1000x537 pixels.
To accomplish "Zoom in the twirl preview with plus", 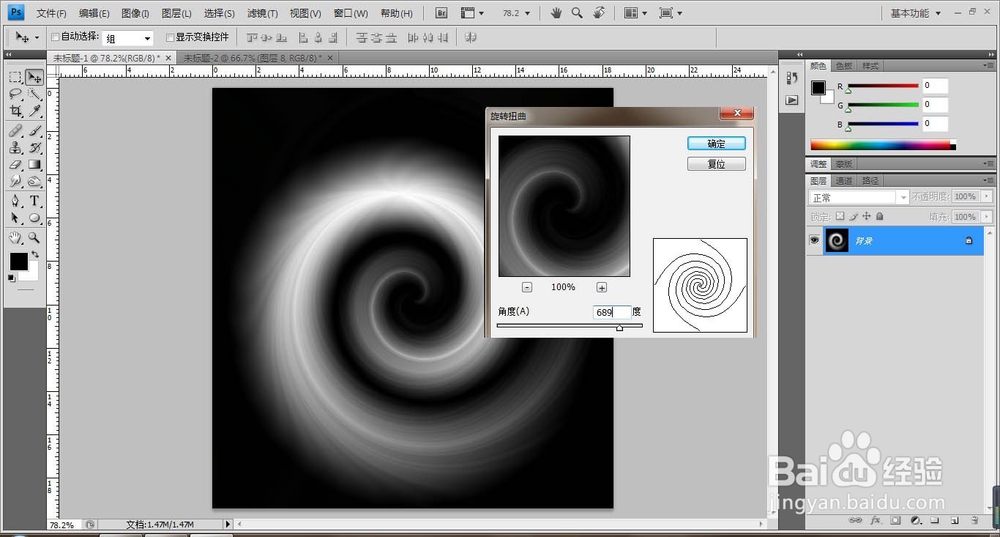I will [601, 288].
